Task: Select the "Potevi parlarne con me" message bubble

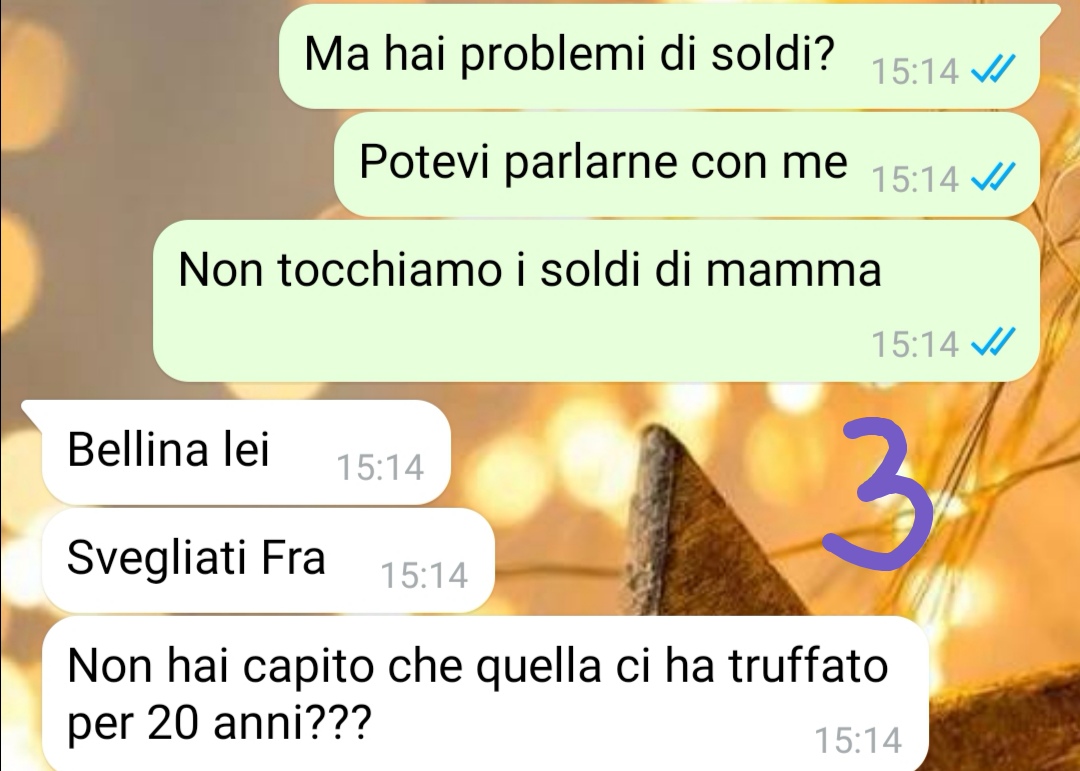Action: pyautogui.click(x=687, y=165)
